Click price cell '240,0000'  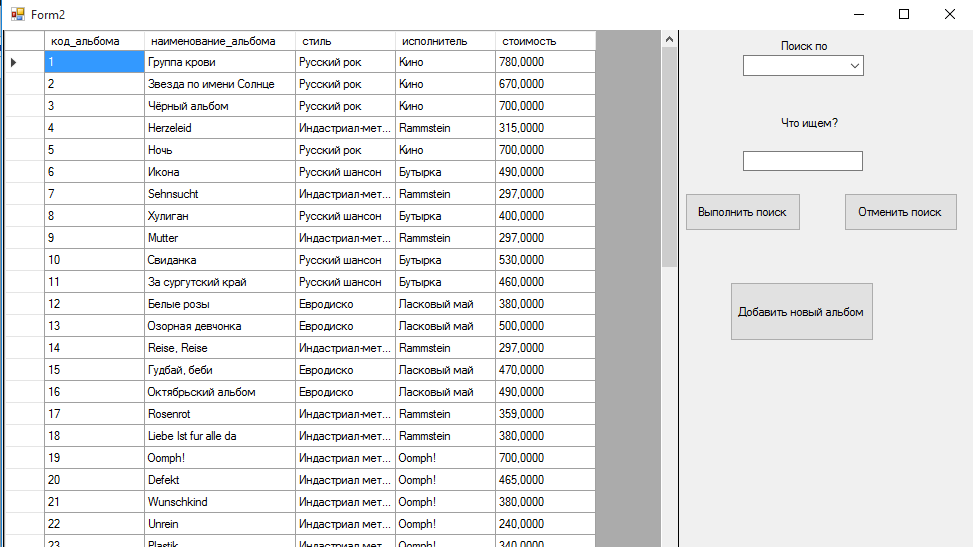(545, 524)
